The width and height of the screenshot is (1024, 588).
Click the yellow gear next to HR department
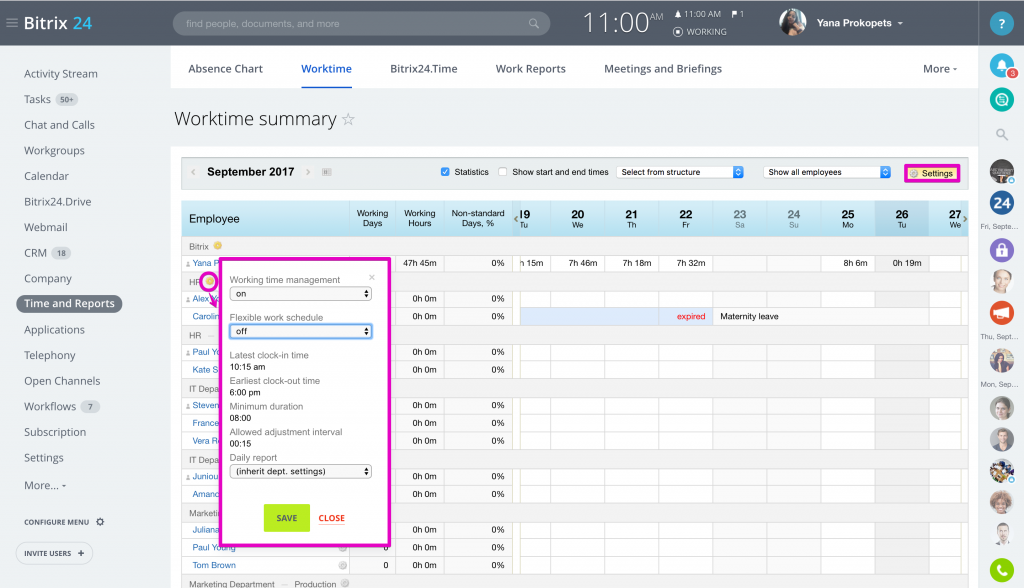[x=209, y=282]
